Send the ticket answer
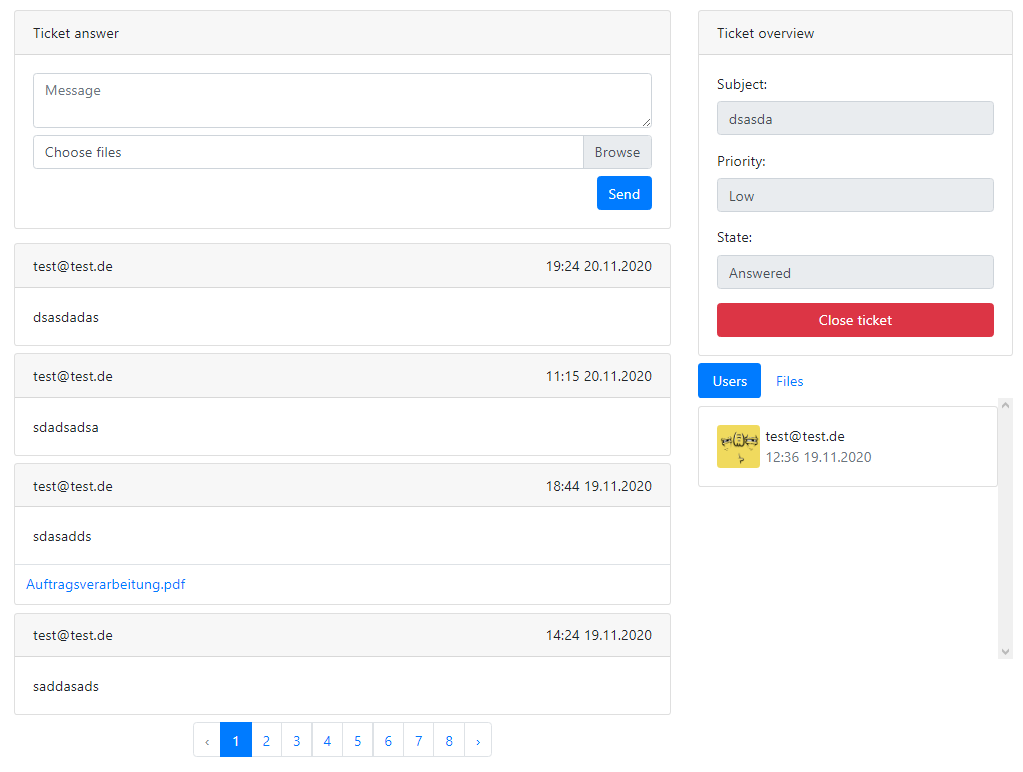 (x=624, y=193)
